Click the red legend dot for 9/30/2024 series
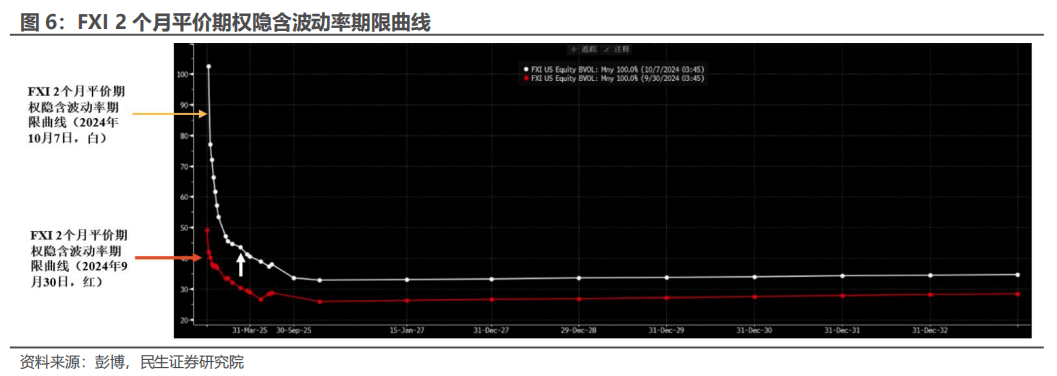Image resolution: width=1057 pixels, height=376 pixels. pyautogui.click(x=526, y=79)
